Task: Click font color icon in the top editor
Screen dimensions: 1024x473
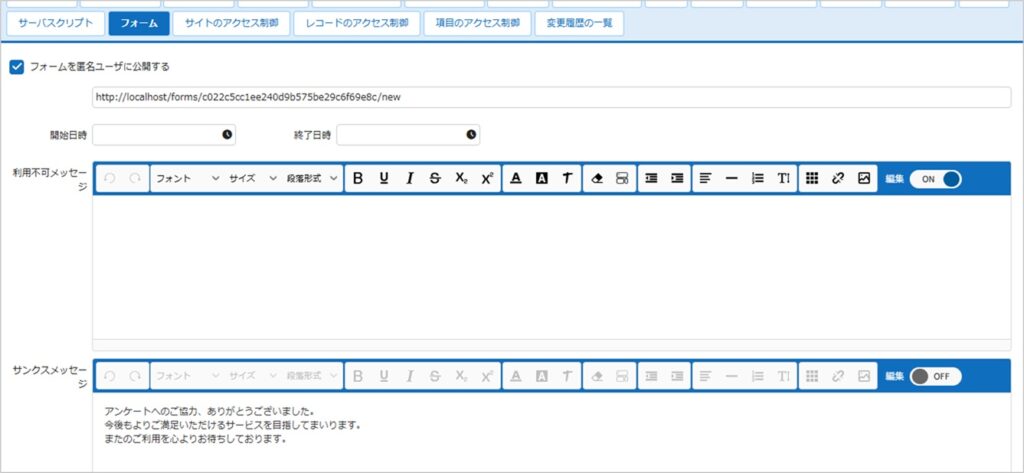Action: 516,178
